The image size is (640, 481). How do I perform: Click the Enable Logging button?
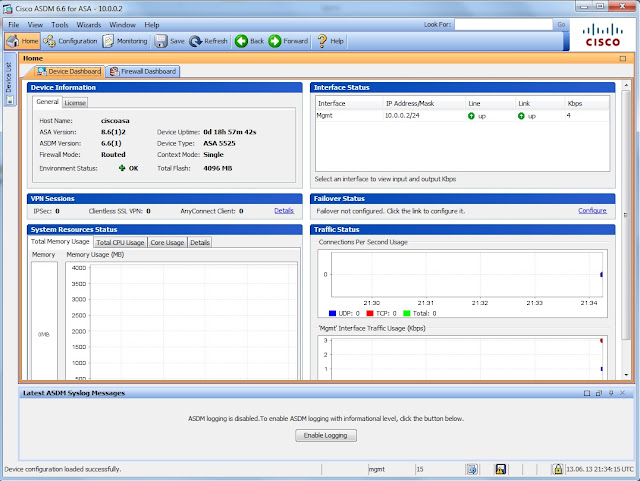(326, 436)
